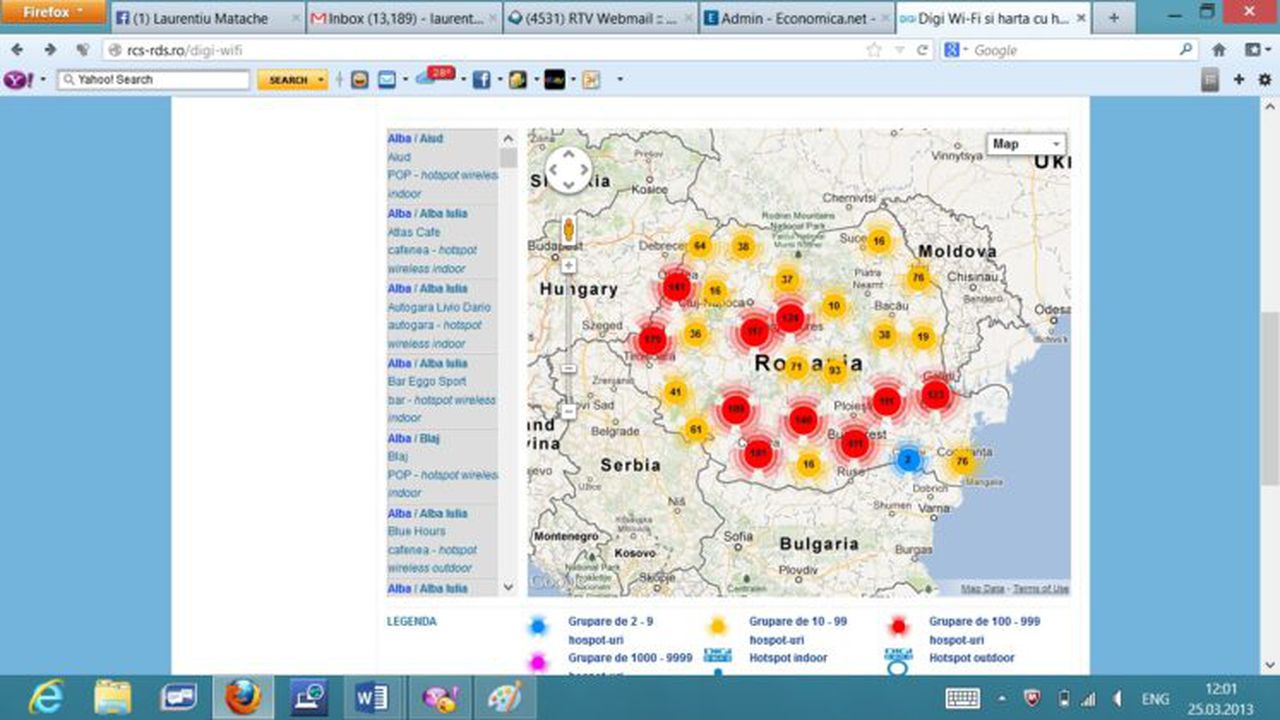Click the yellow SEARCH button
This screenshot has width=1280, height=720.
pyautogui.click(x=292, y=80)
